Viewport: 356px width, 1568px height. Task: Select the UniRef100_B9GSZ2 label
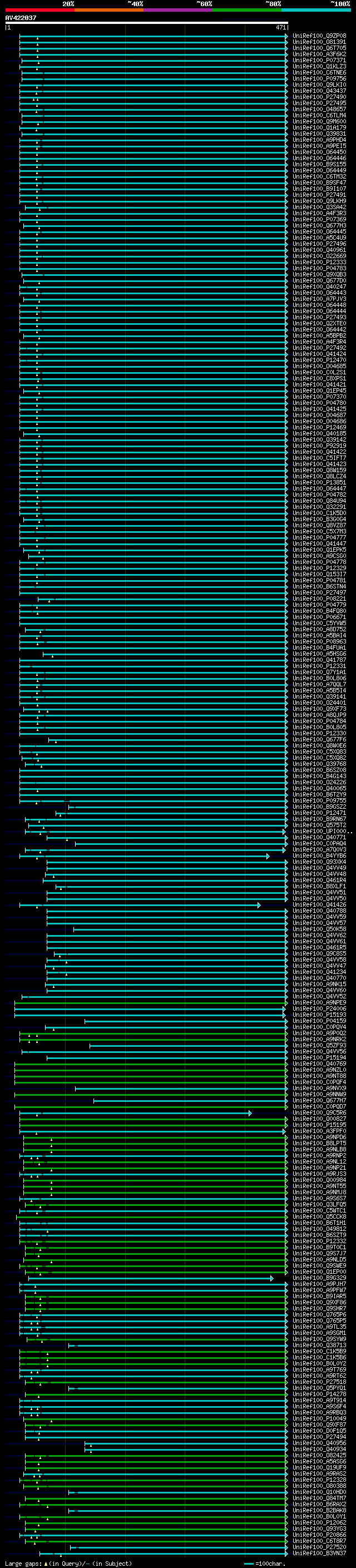click(x=319, y=807)
